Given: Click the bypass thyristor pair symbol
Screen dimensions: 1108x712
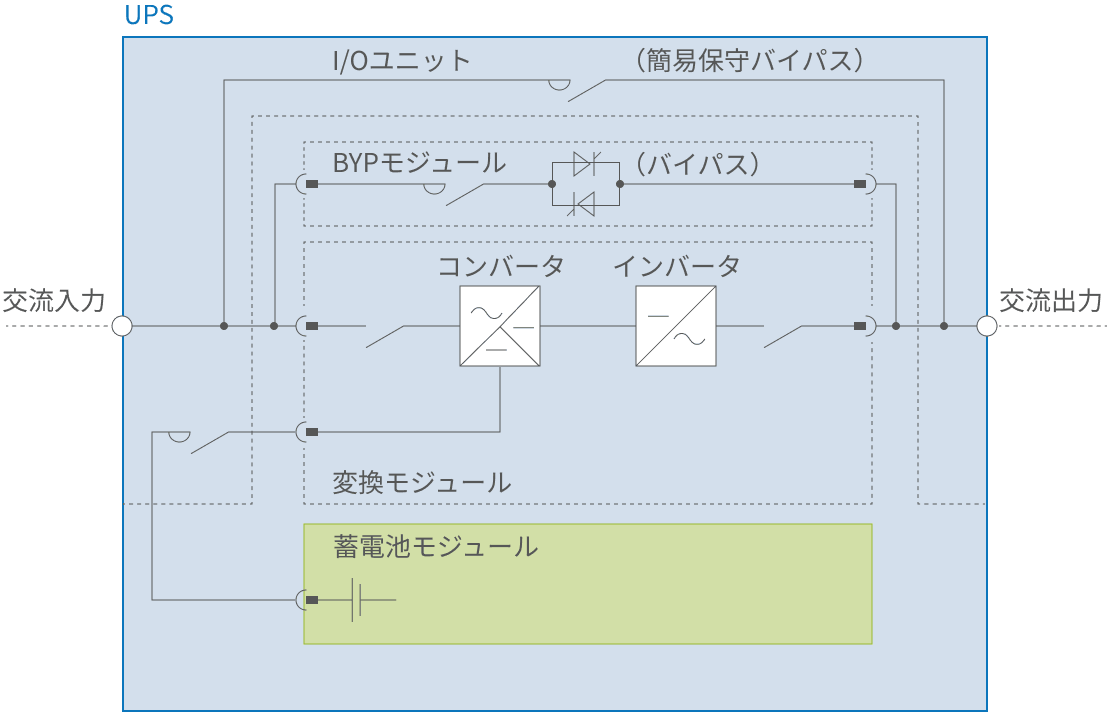Looking at the screenshot, I should (586, 184).
